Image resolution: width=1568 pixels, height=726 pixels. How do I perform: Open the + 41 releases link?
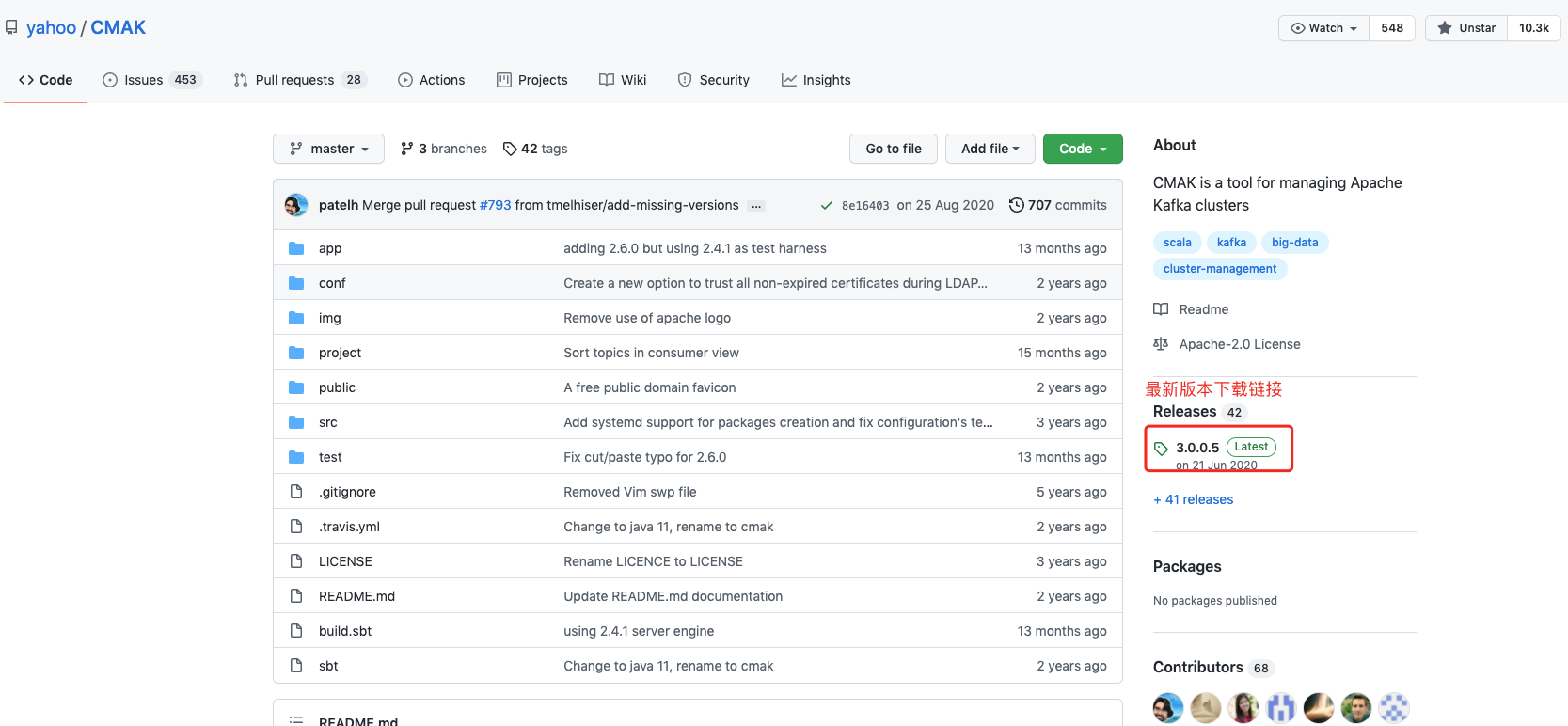click(x=1194, y=499)
